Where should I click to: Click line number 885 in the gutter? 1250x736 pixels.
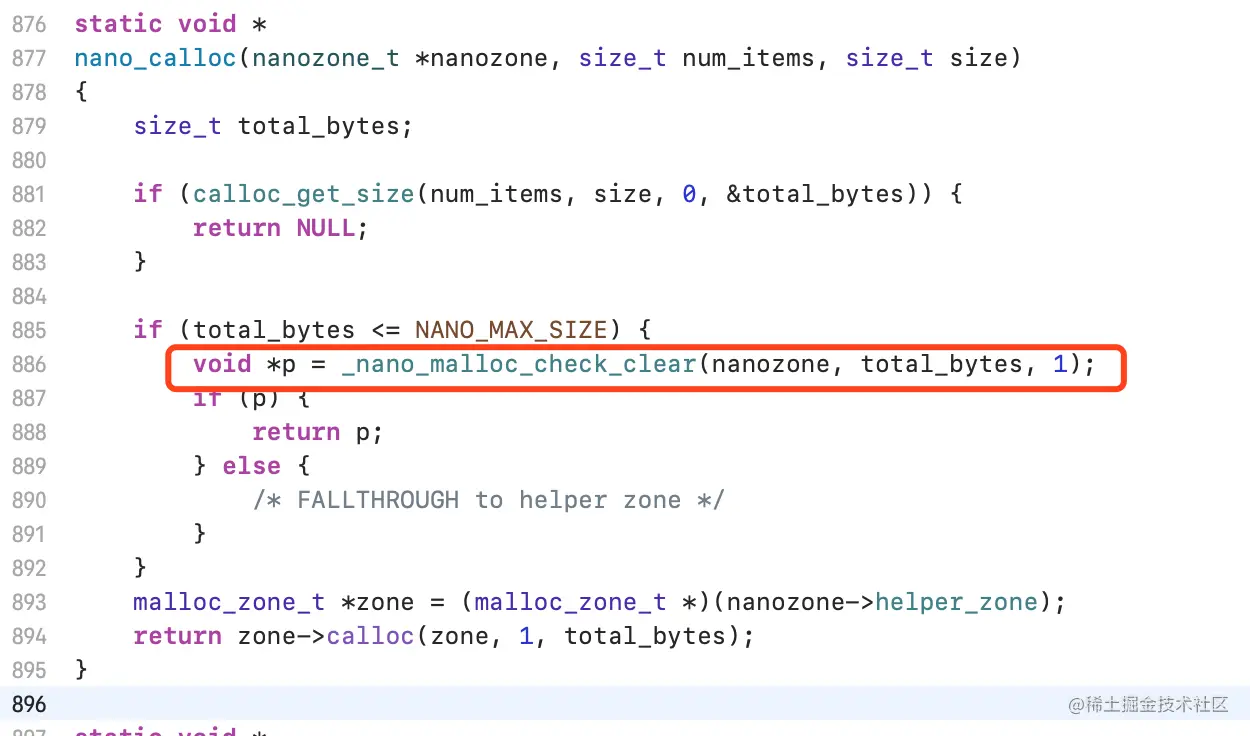coord(29,330)
